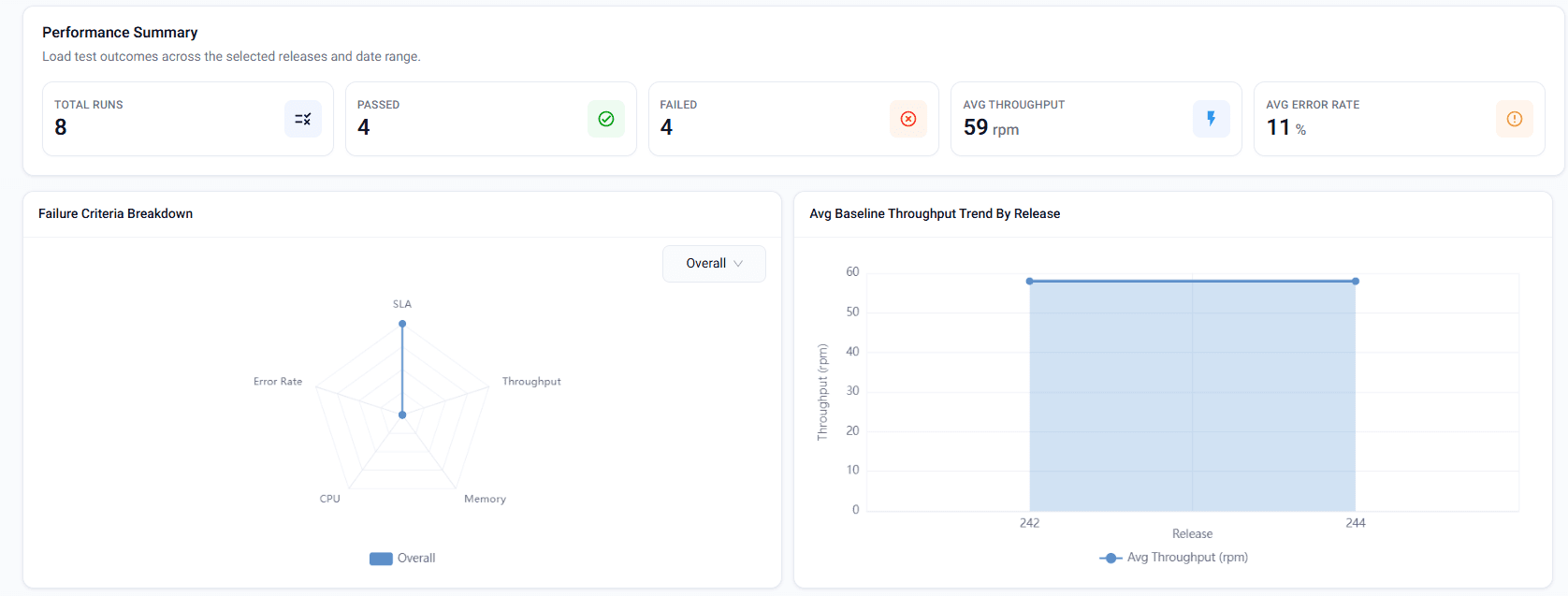Click the 60 y-axis tick label
This screenshot has width=1568, height=596.
(852, 272)
